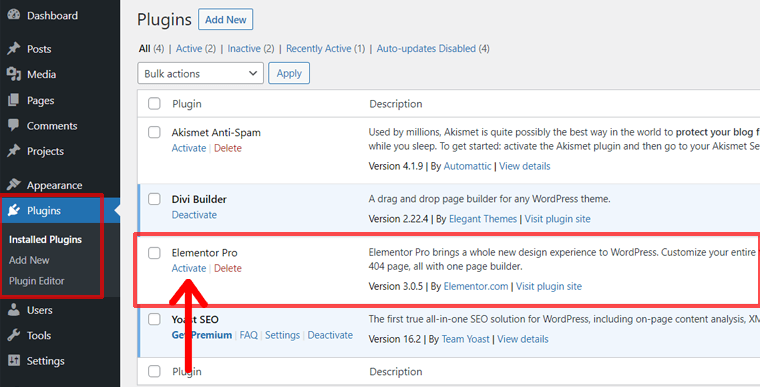
Task: Click the Plugins plug icon
Action: pos(14,210)
